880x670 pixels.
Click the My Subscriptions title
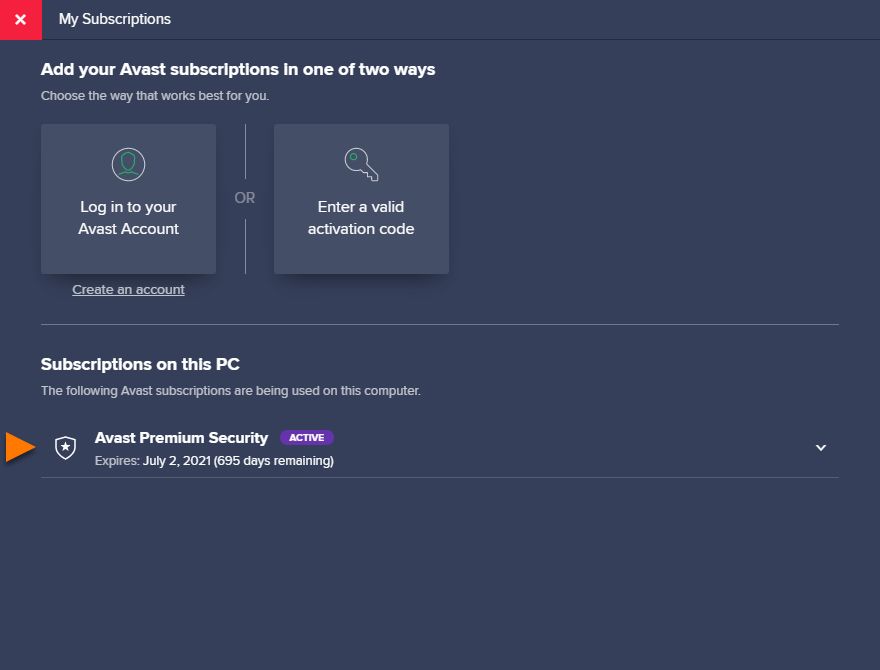115,19
